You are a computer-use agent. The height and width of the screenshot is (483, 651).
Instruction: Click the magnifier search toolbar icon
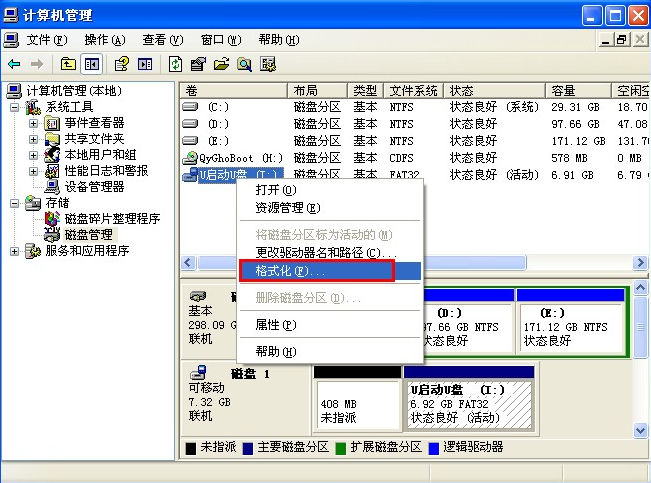tap(244, 64)
